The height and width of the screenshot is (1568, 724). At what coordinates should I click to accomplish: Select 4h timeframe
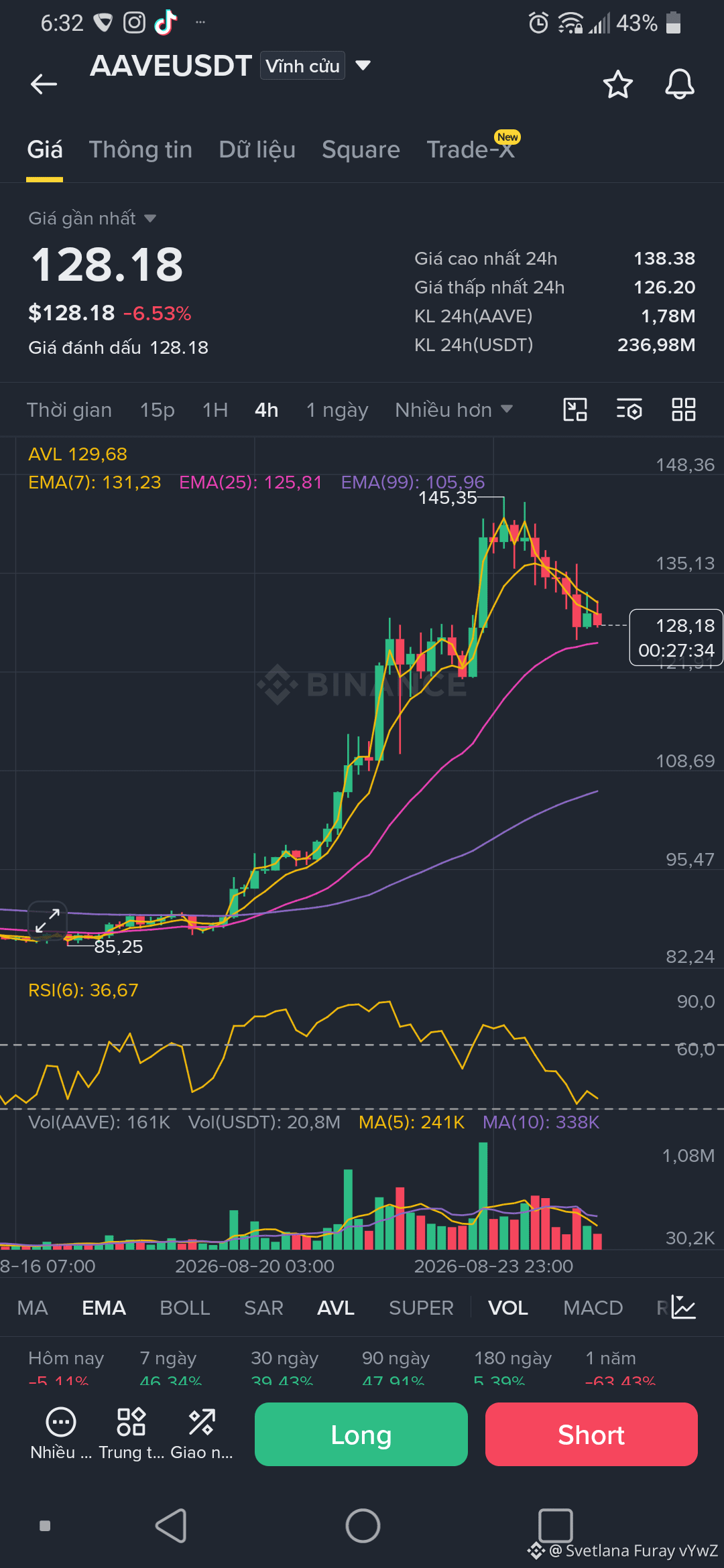tap(267, 409)
